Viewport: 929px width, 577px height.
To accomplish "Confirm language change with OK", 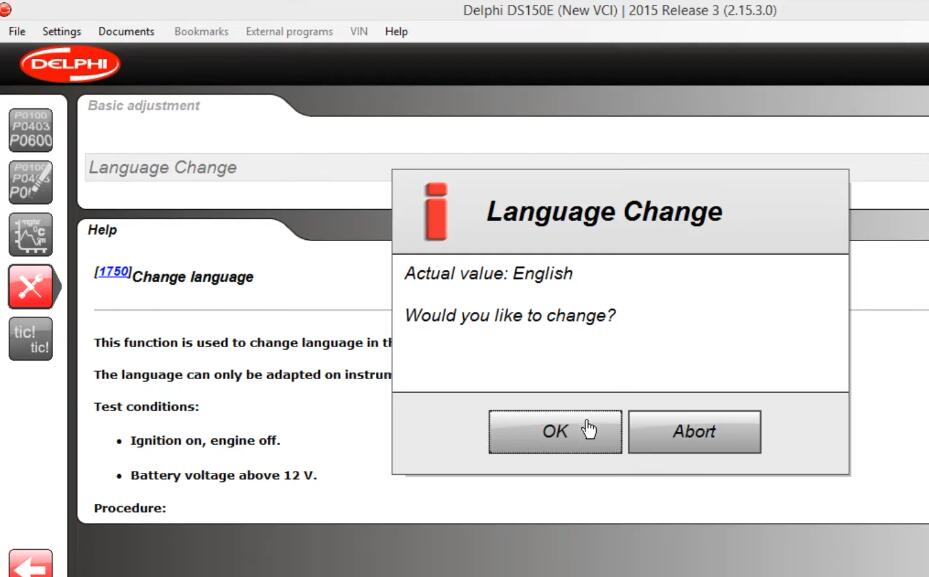I will [555, 432].
